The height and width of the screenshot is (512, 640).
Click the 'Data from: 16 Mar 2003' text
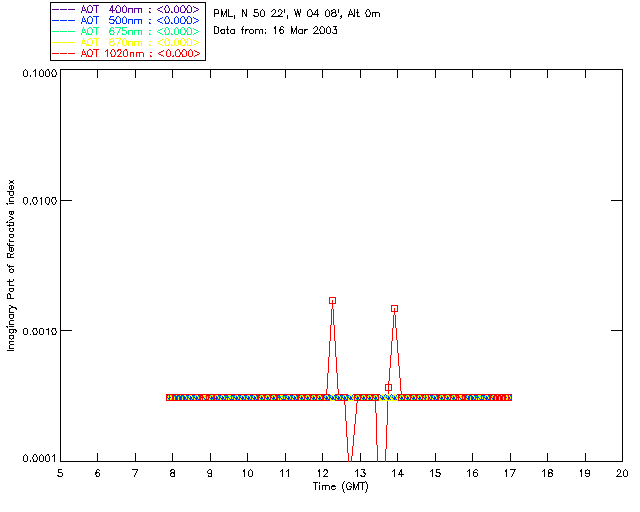click(276, 30)
